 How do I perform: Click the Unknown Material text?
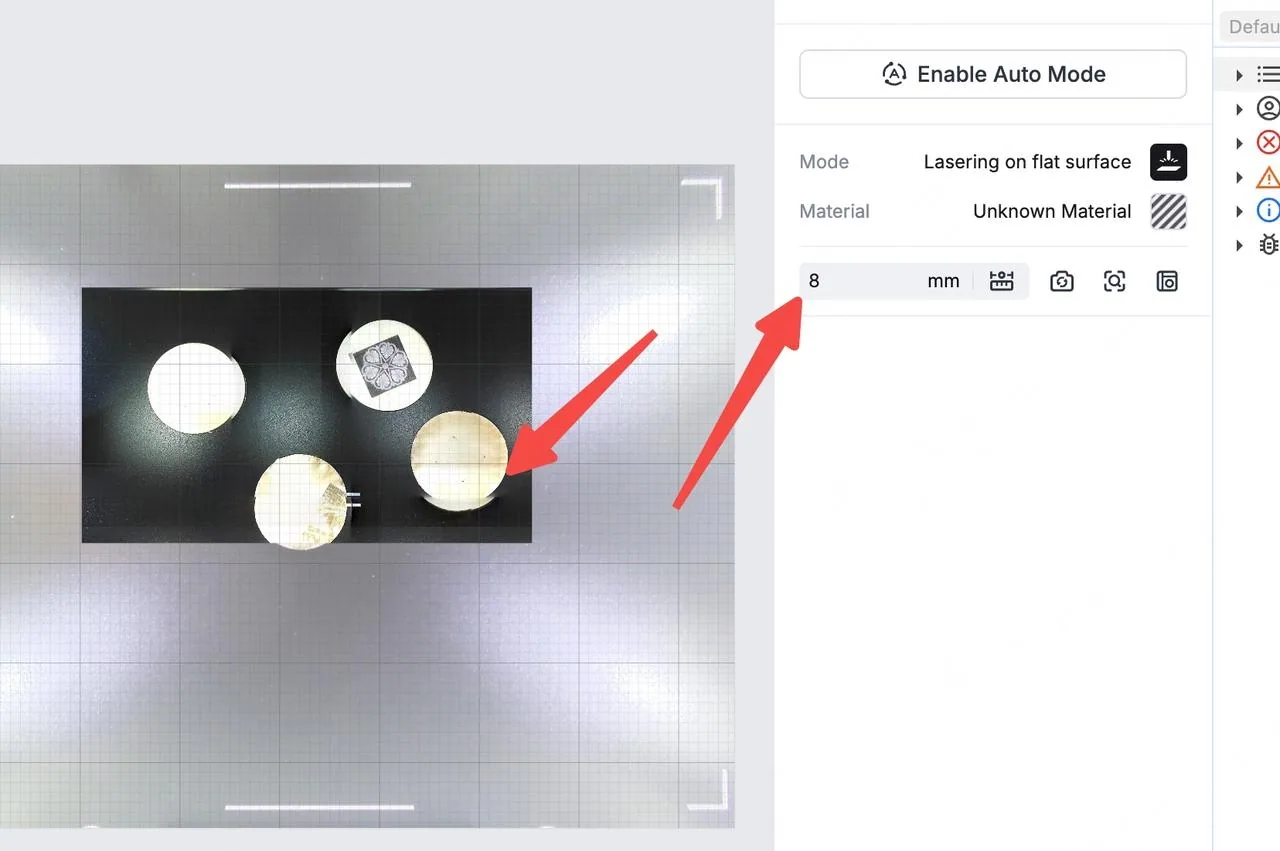pos(1052,211)
